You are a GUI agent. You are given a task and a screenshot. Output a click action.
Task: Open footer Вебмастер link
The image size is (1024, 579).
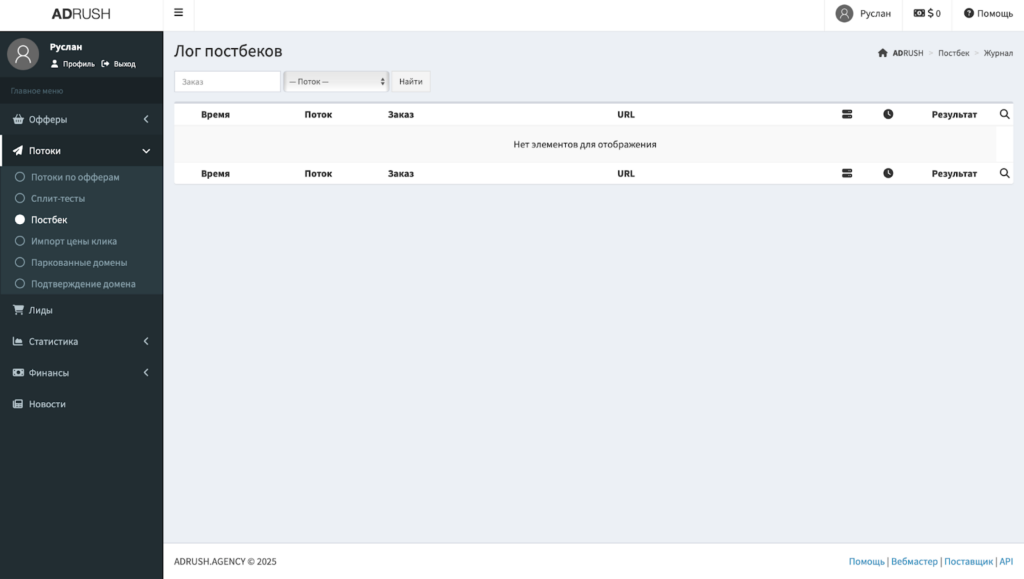[914, 561]
